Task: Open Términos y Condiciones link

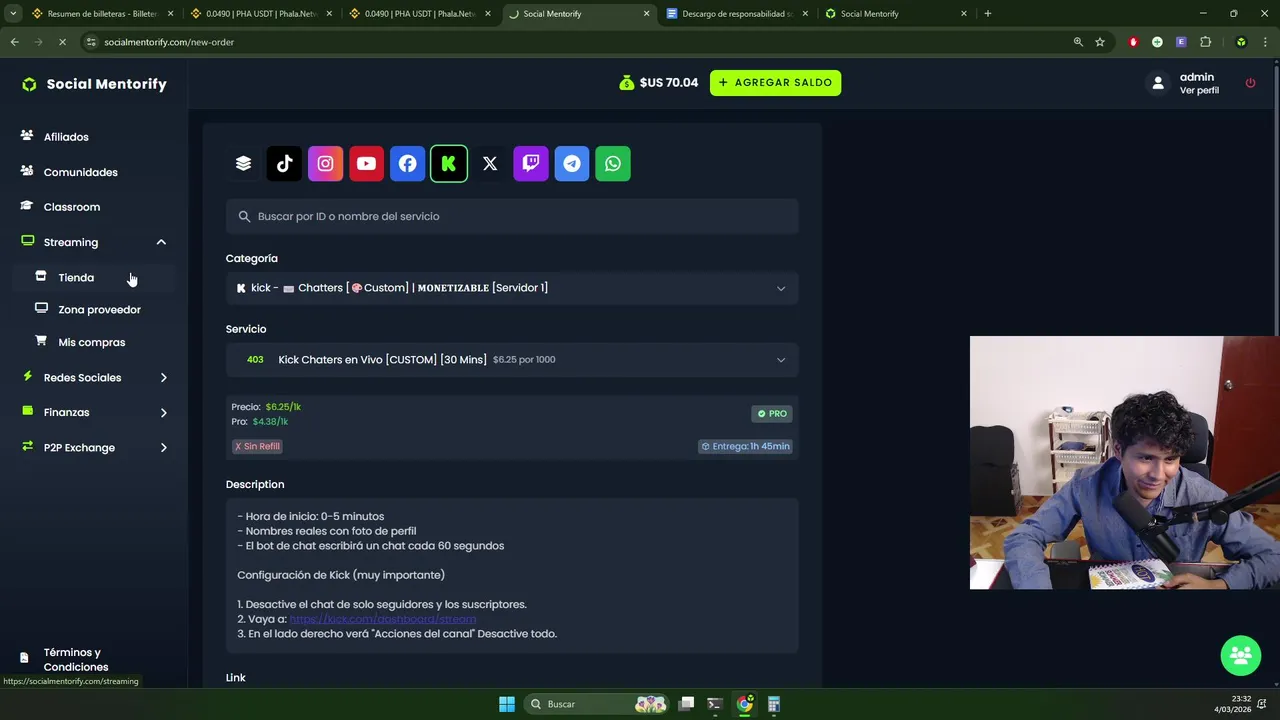Action: tap(76, 660)
